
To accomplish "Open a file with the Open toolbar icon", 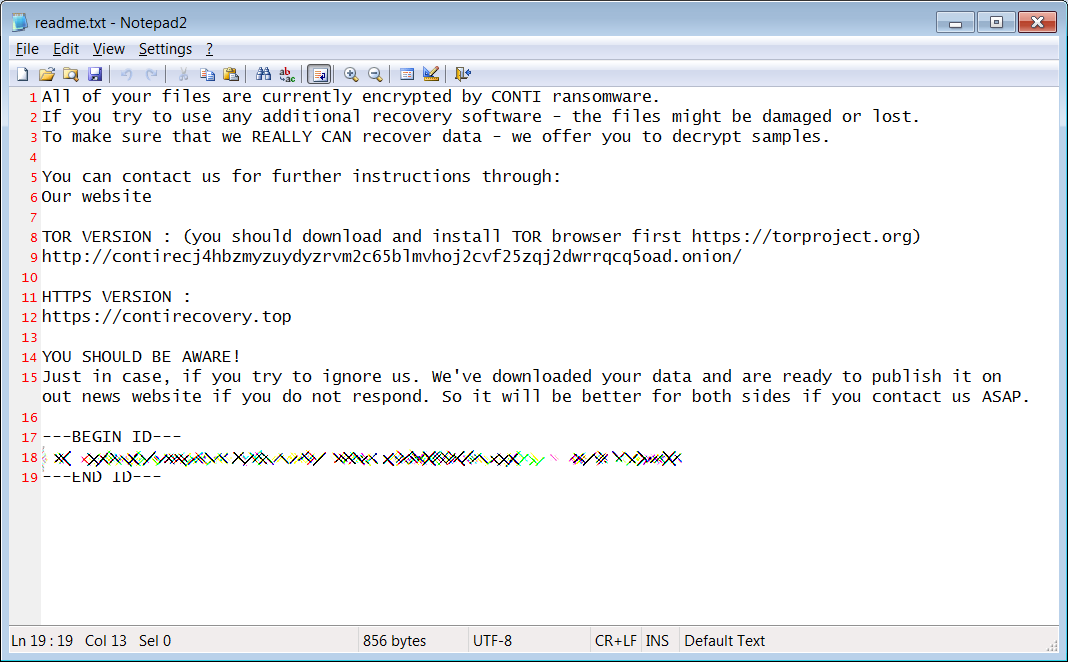I will pos(46,74).
